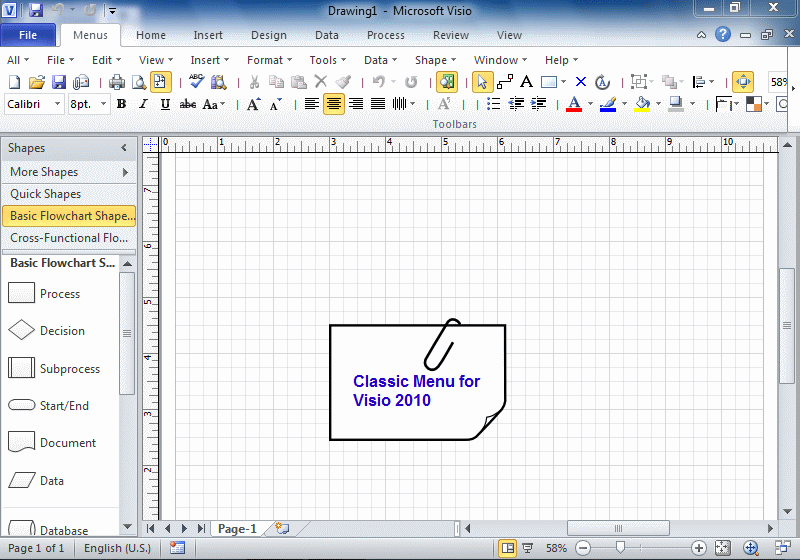
Task: Increase font size with grow icon
Action: (254, 105)
